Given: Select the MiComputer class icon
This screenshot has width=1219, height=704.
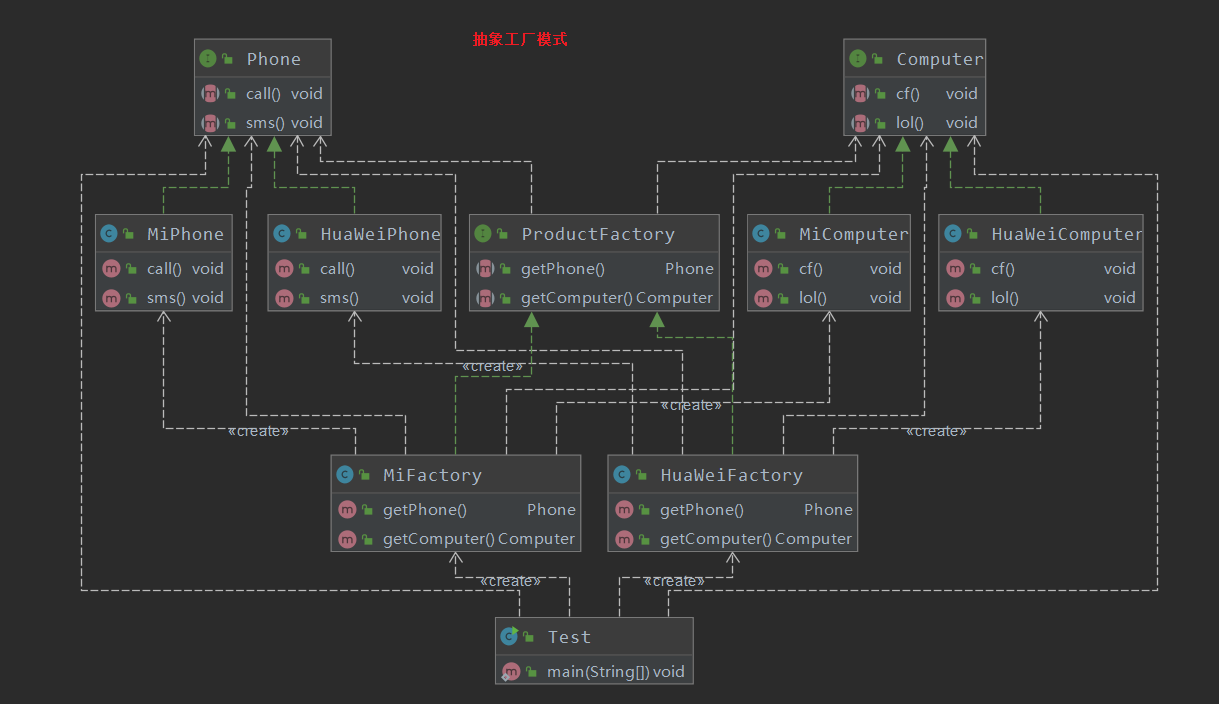Looking at the screenshot, I should (x=762, y=234).
